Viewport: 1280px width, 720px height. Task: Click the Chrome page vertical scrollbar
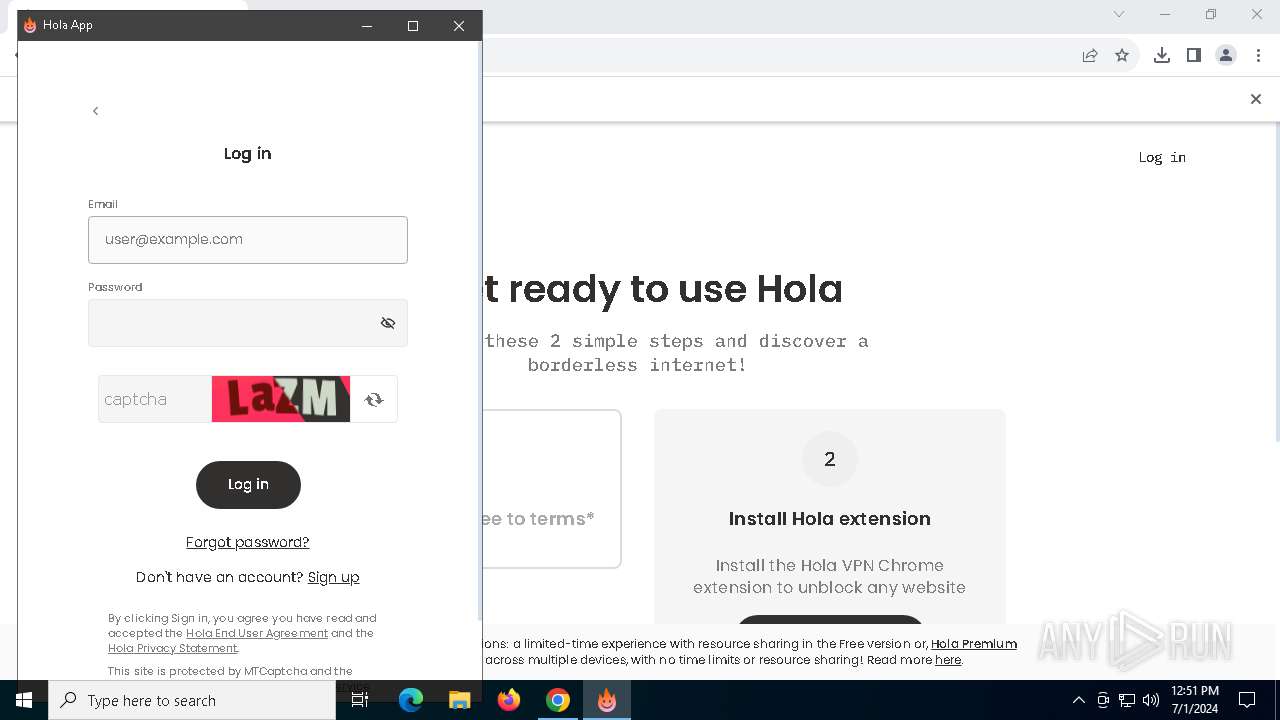1276,280
